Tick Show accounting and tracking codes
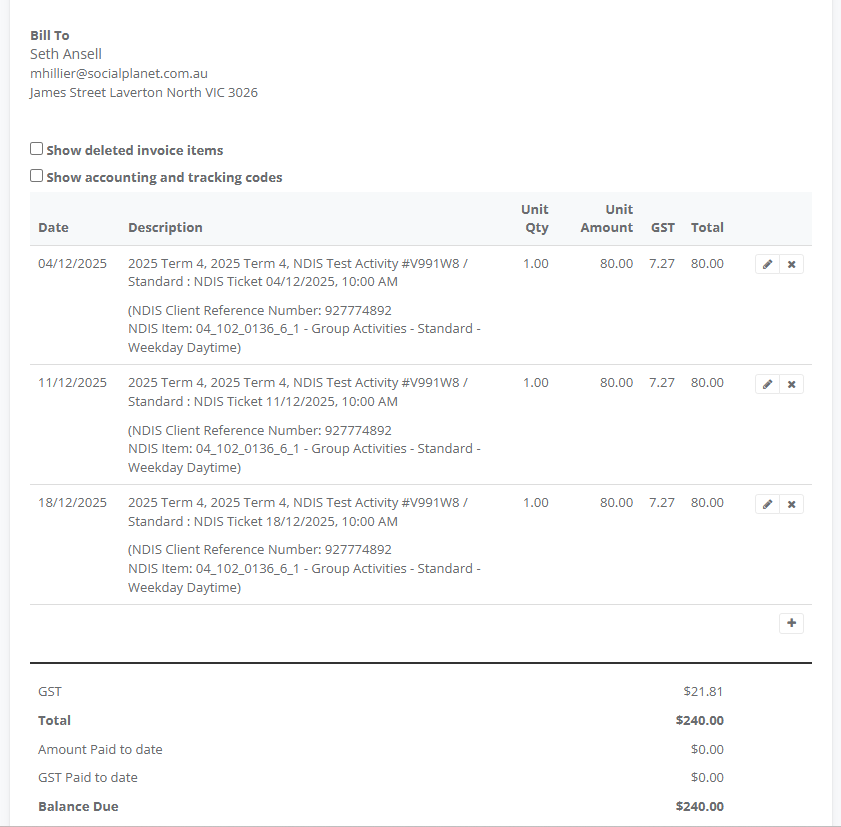 (x=37, y=176)
